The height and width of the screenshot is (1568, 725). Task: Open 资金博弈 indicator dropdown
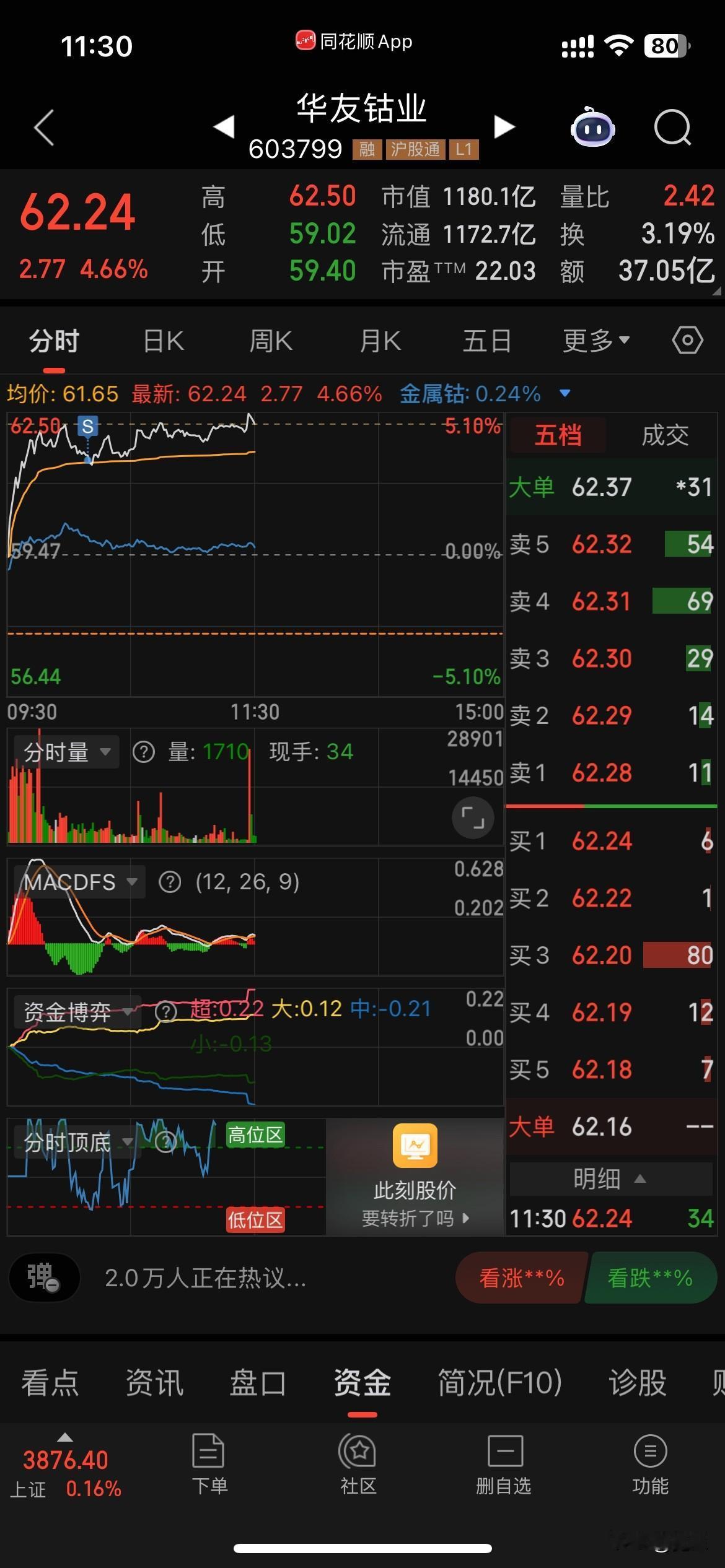point(77,1012)
